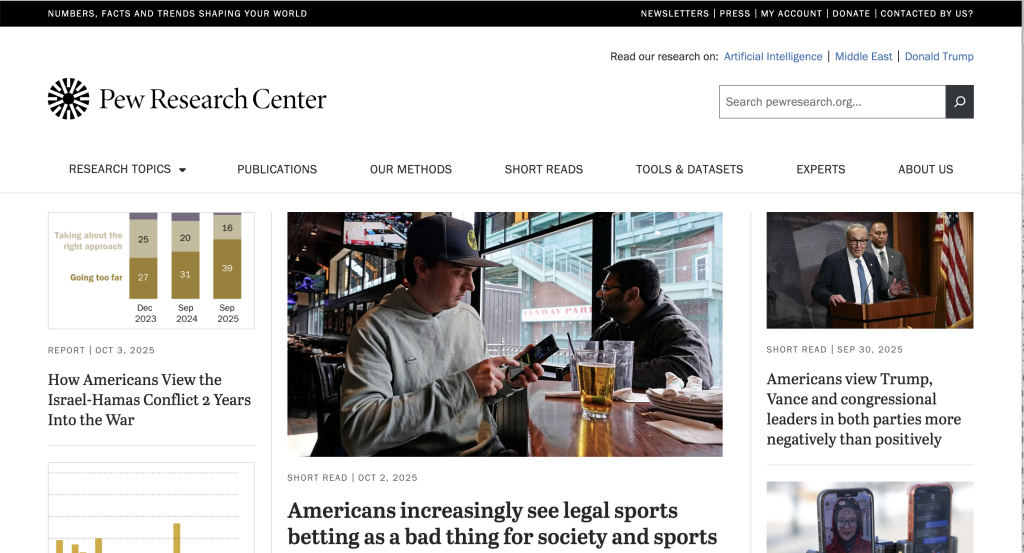Image resolution: width=1024 pixels, height=553 pixels.
Task: Open the Publications menu item
Action: point(277,169)
